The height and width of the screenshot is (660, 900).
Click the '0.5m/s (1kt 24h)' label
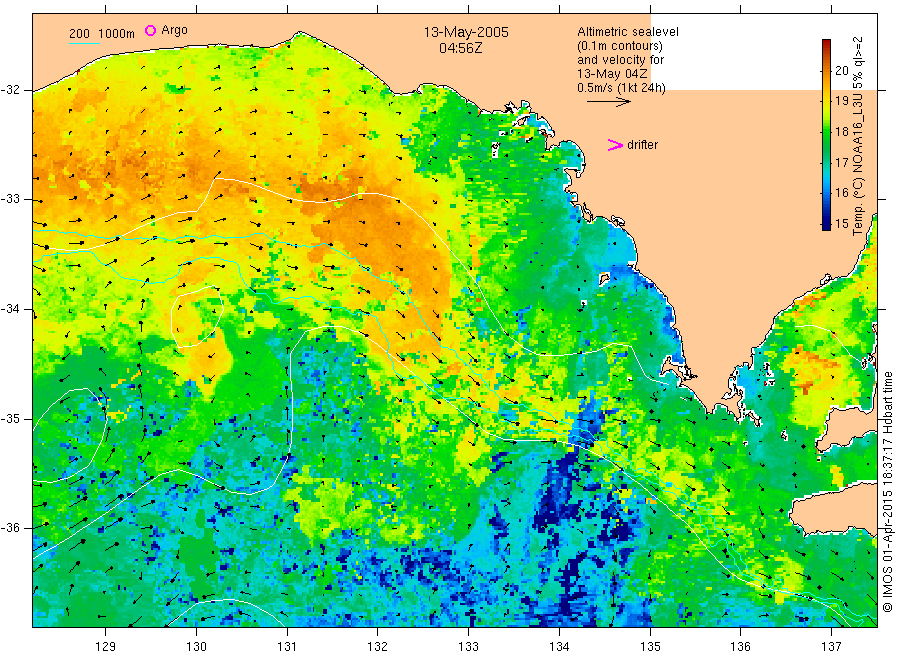[x=622, y=88]
